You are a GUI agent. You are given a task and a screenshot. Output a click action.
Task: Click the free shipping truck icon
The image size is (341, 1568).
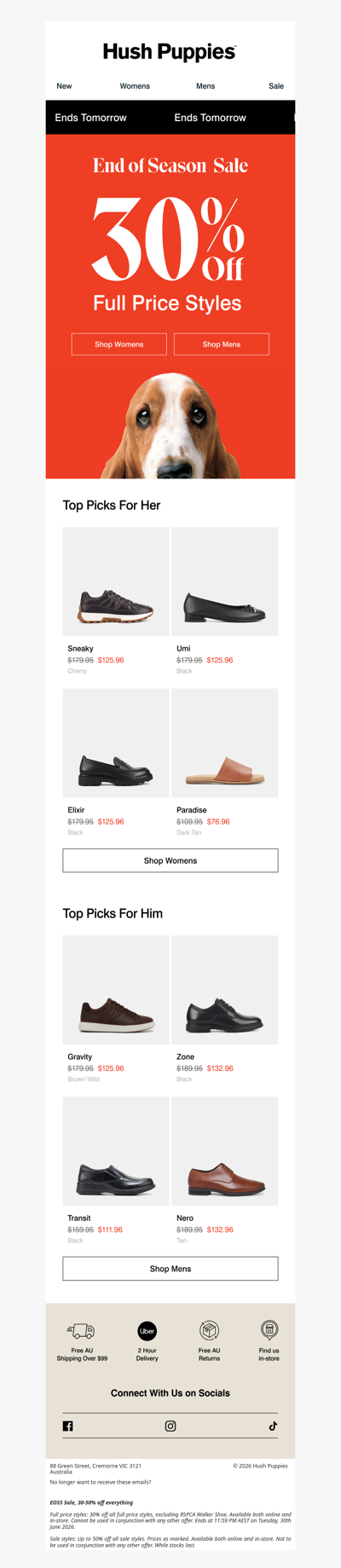(x=81, y=1331)
